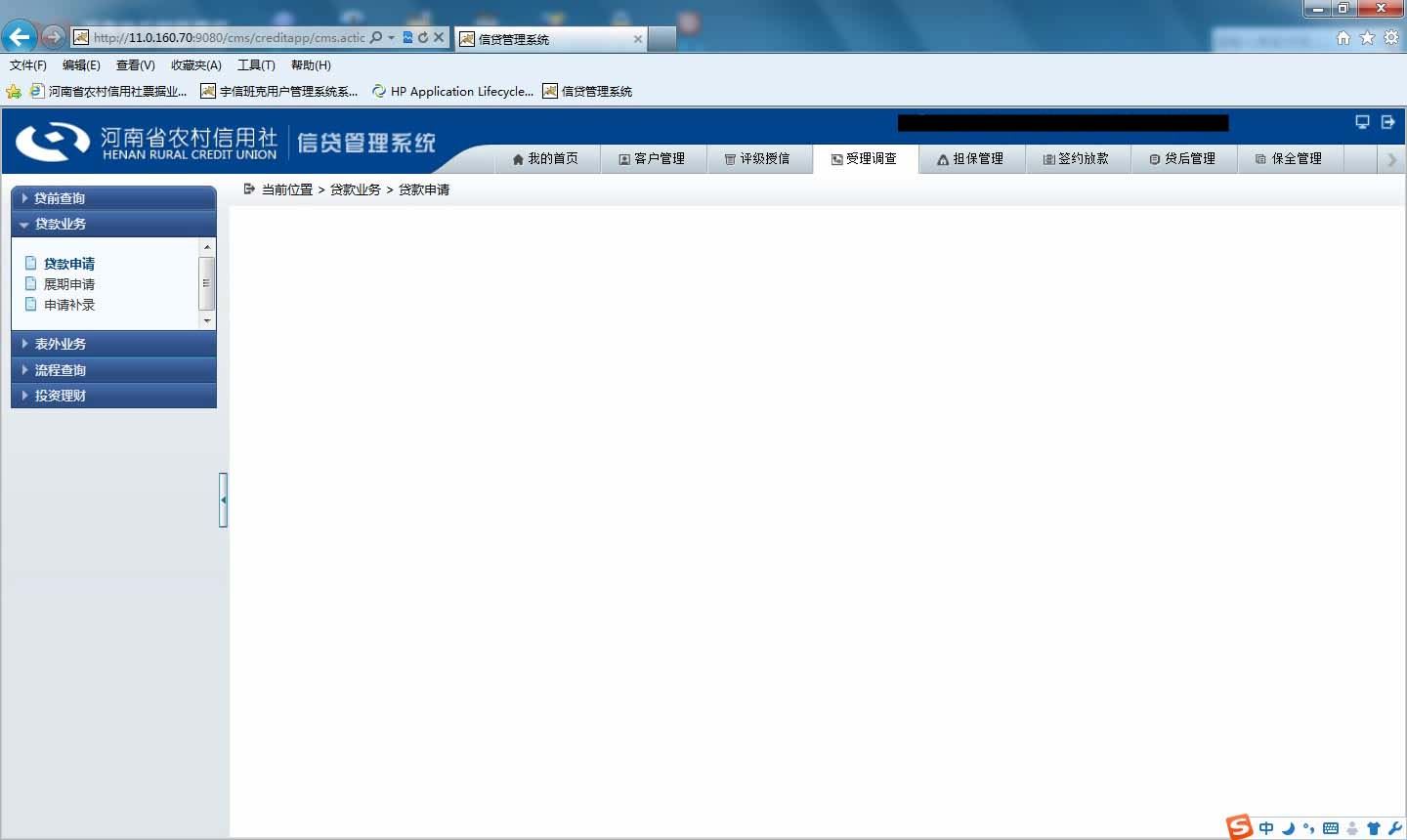This screenshot has width=1407, height=840.
Task: Toggle the punctuation mode icon
Action: [1308, 828]
